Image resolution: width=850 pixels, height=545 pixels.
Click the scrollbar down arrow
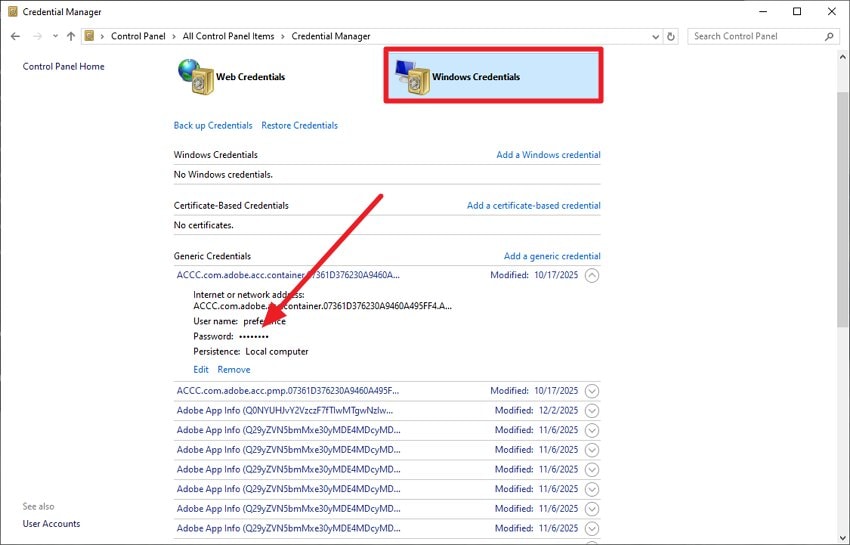pyautogui.click(x=842, y=538)
